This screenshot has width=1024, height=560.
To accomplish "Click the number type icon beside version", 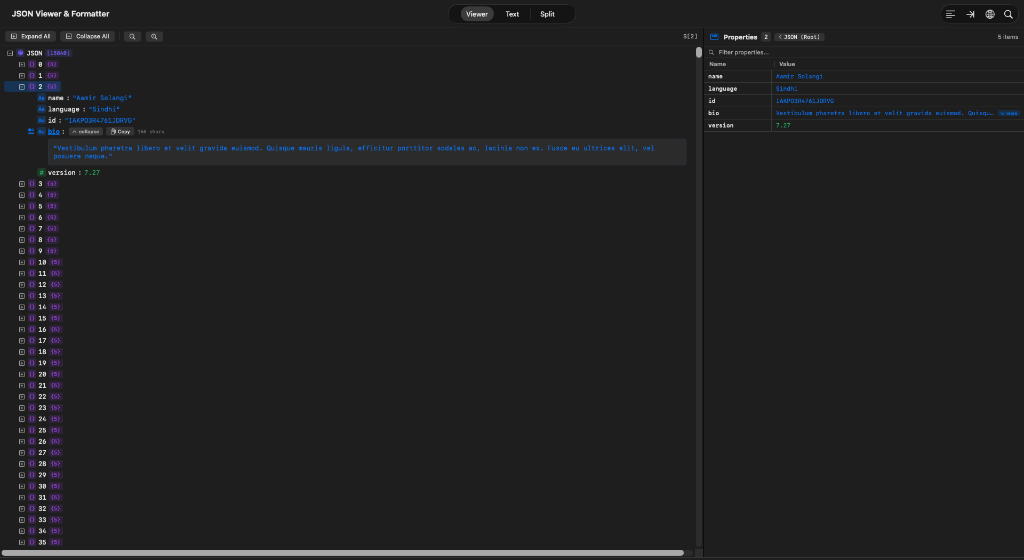I will coord(41,172).
